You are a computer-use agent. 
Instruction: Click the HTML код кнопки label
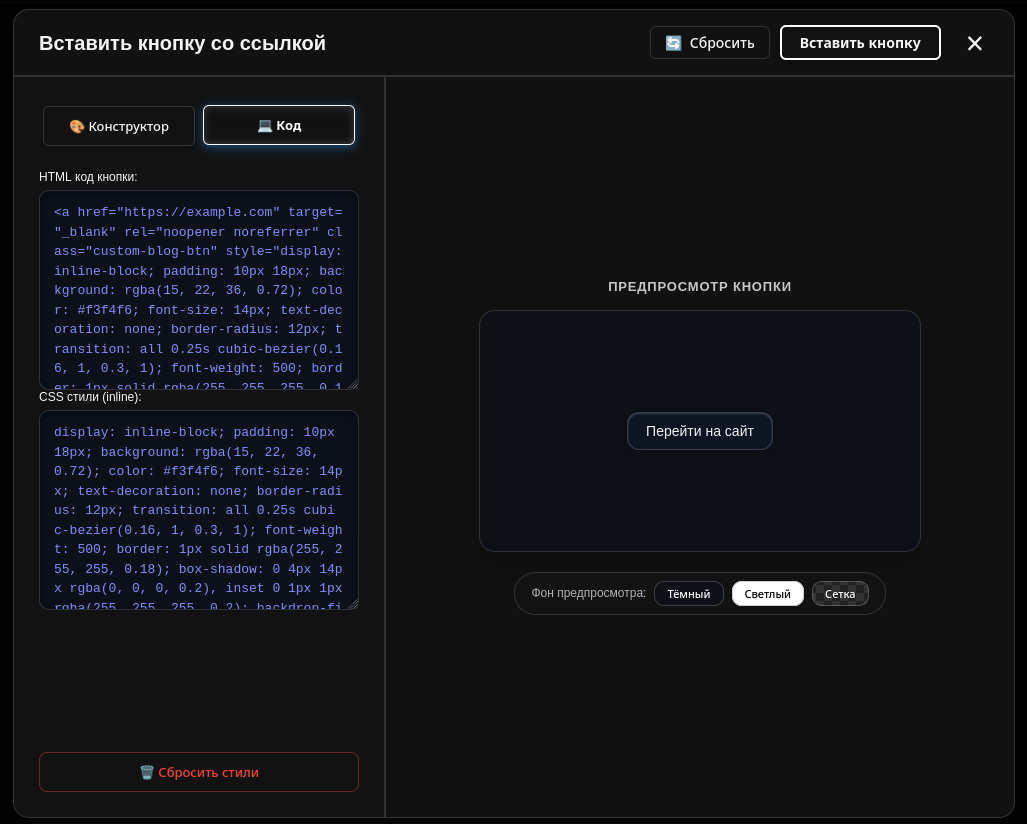(x=88, y=177)
